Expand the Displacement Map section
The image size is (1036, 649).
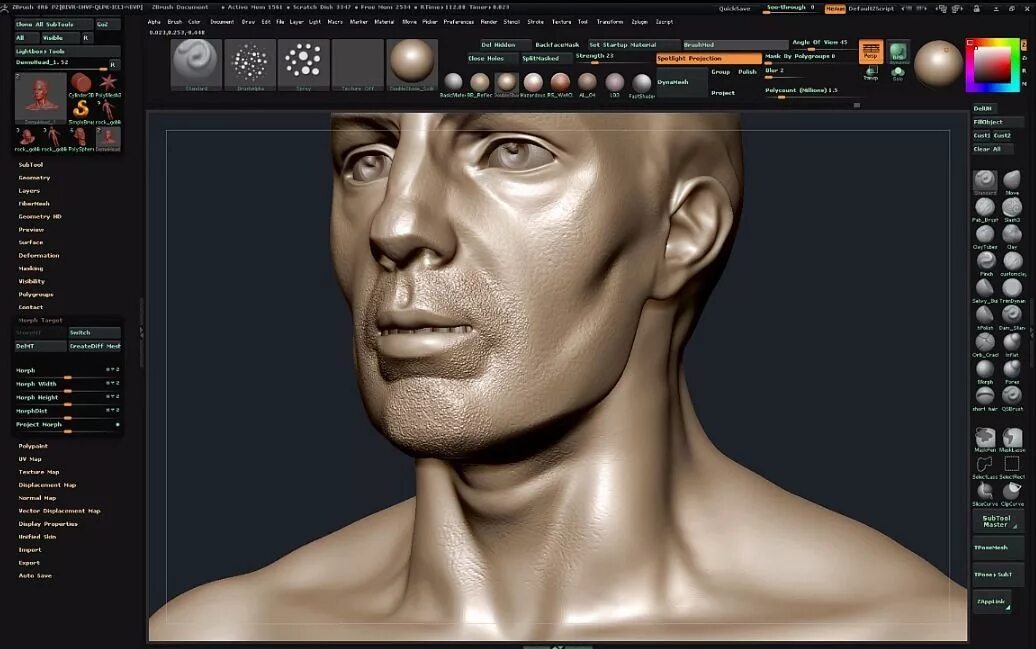pyautogui.click(x=47, y=485)
